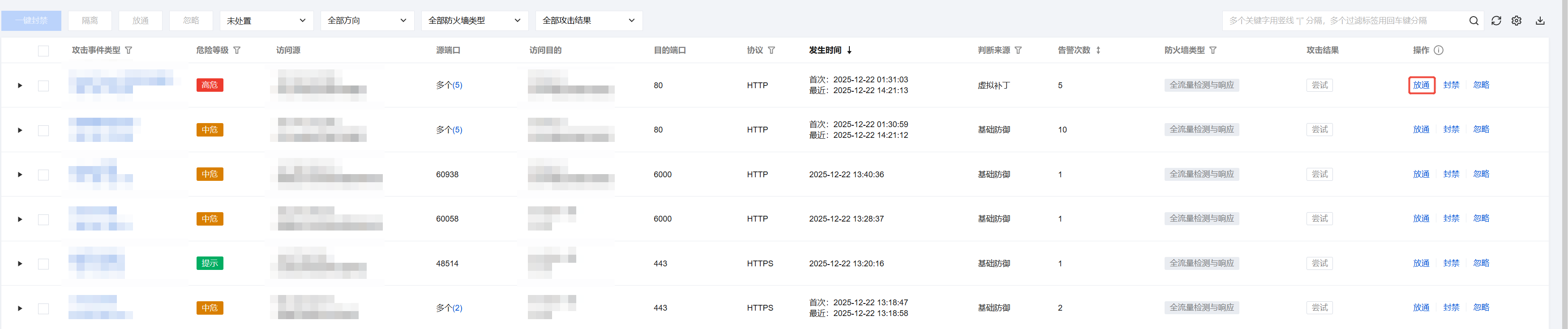
Task: Click the search magnifier icon
Action: [x=1474, y=21]
